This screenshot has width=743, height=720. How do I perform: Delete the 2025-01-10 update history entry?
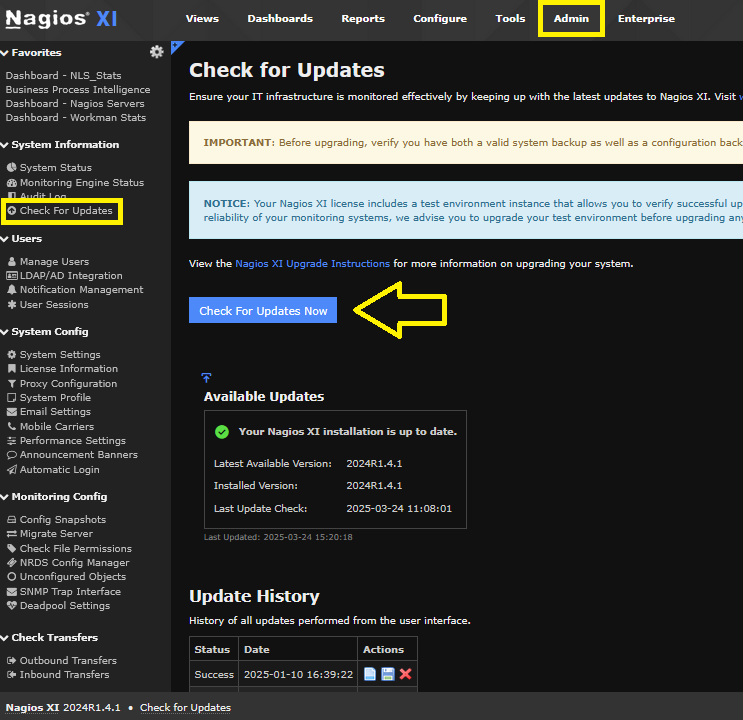click(406, 674)
